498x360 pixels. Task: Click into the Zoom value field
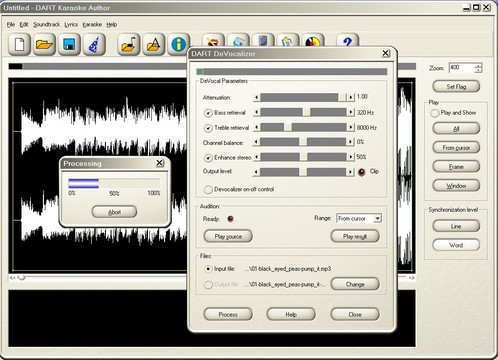462,68
